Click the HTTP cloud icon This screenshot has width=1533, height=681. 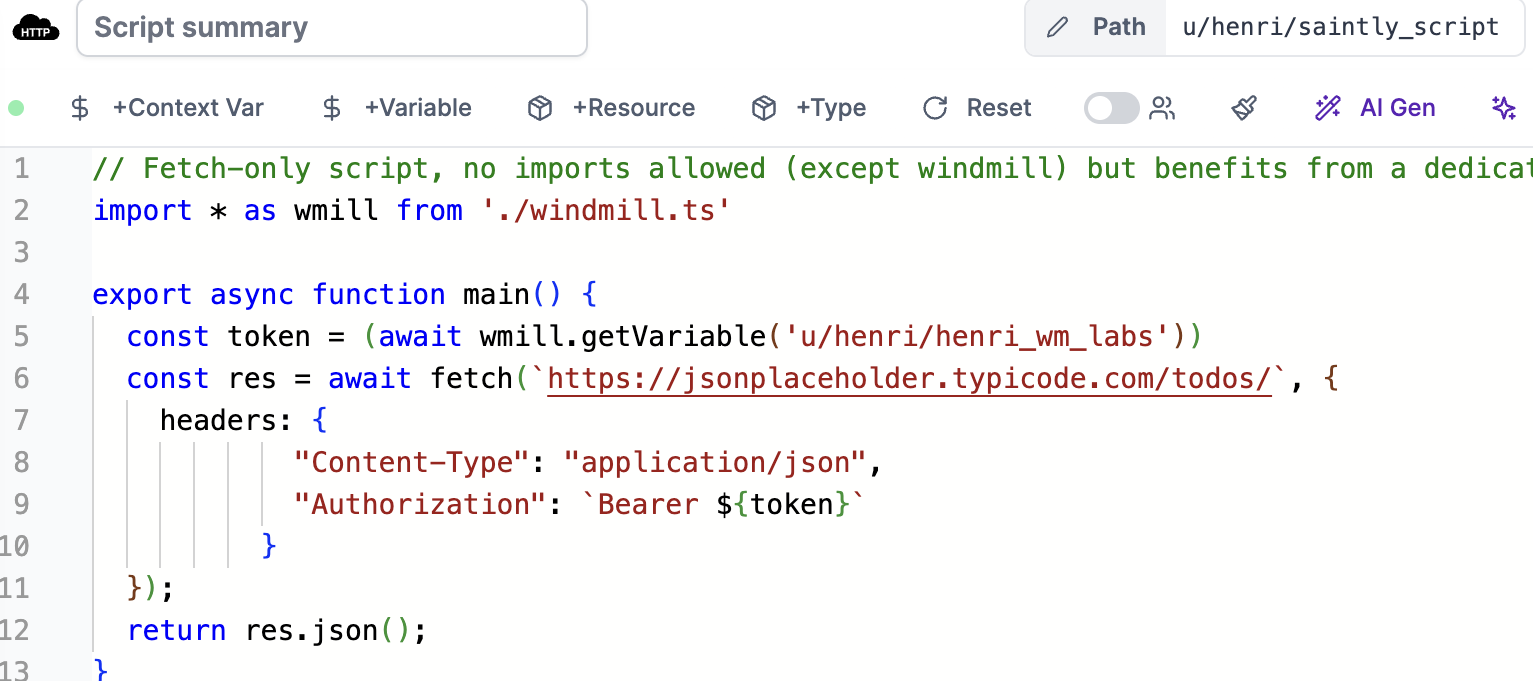click(36, 28)
